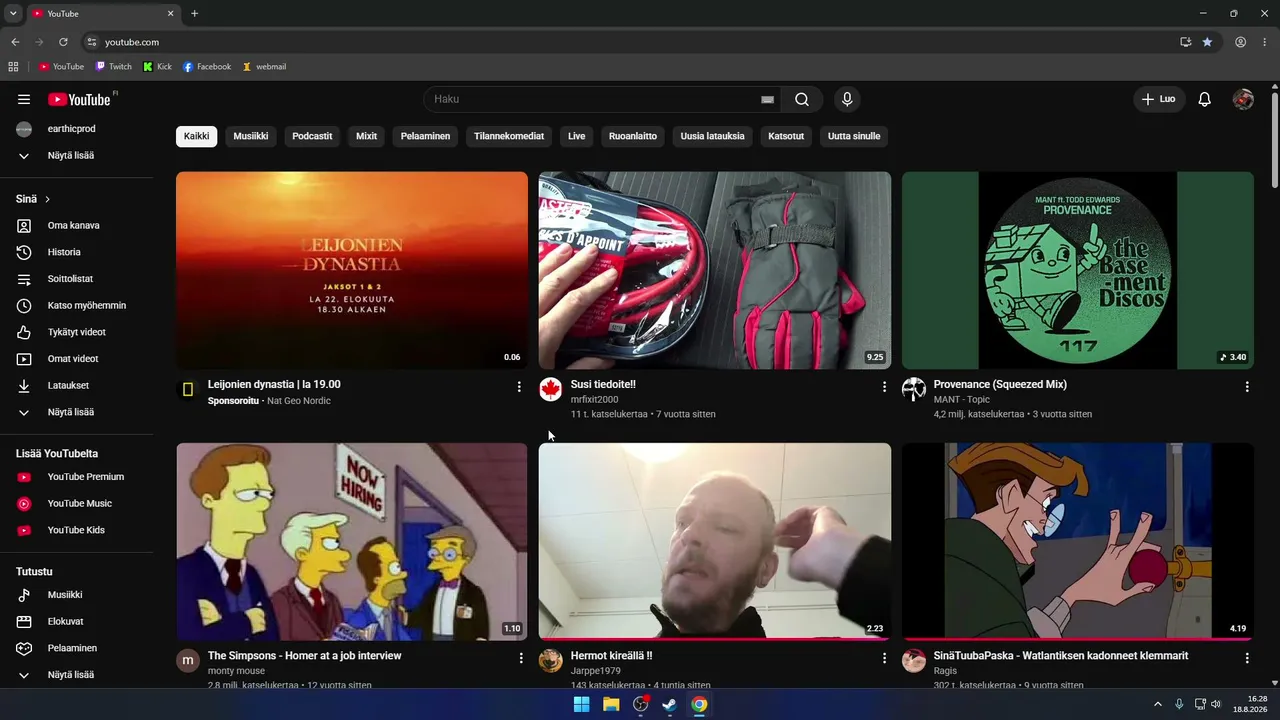
Task: Open Chrome tab search dropdown
Action: [13, 13]
